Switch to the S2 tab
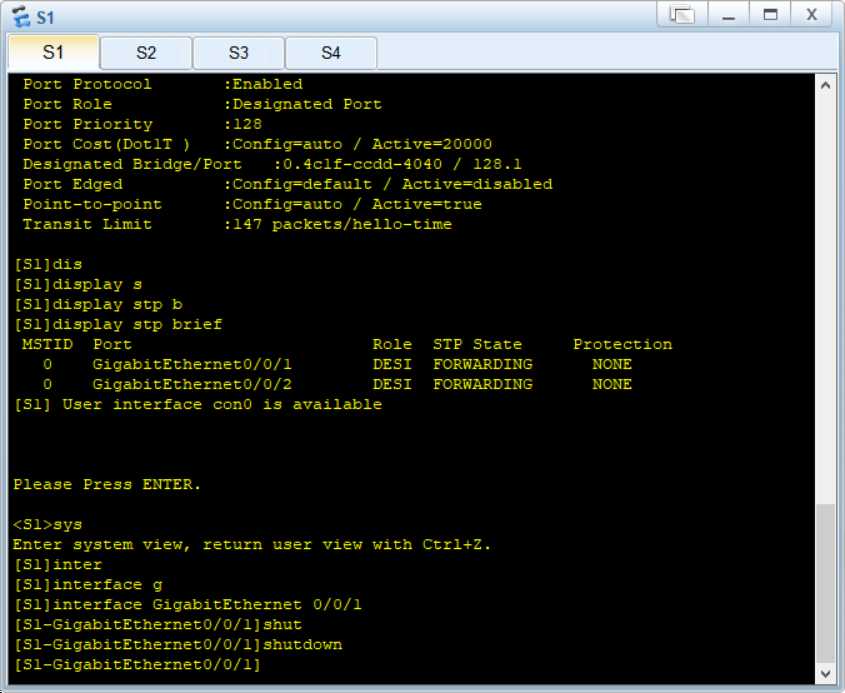Viewport: 845px width, 693px height. pos(146,53)
